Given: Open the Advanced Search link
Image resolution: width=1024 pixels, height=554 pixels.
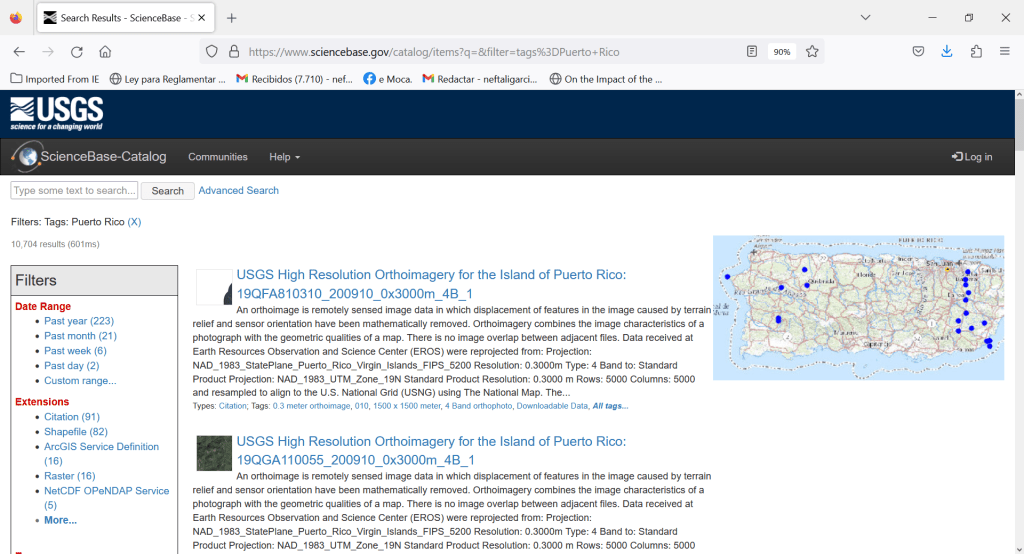Looking at the screenshot, I should [x=238, y=190].
